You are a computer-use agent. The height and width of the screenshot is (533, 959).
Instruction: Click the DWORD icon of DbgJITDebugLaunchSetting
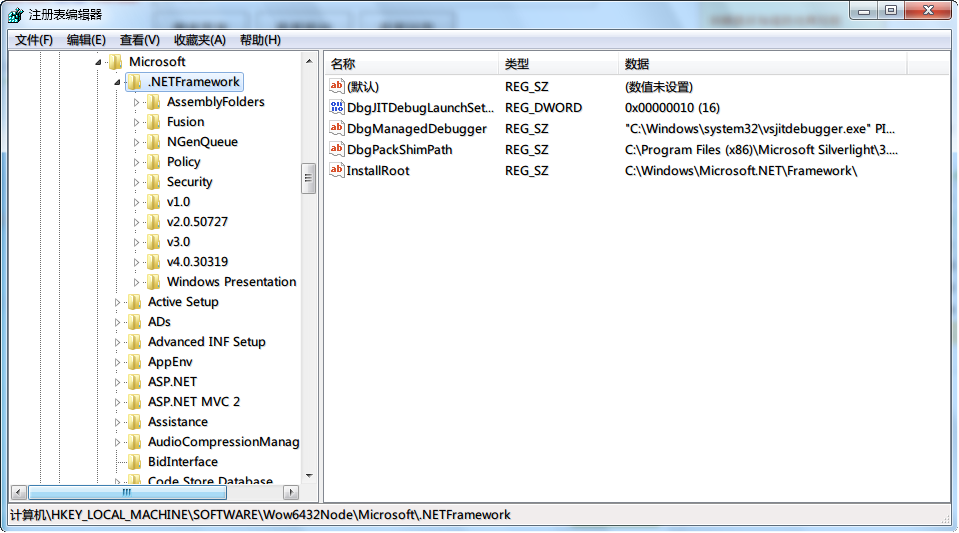(336, 107)
